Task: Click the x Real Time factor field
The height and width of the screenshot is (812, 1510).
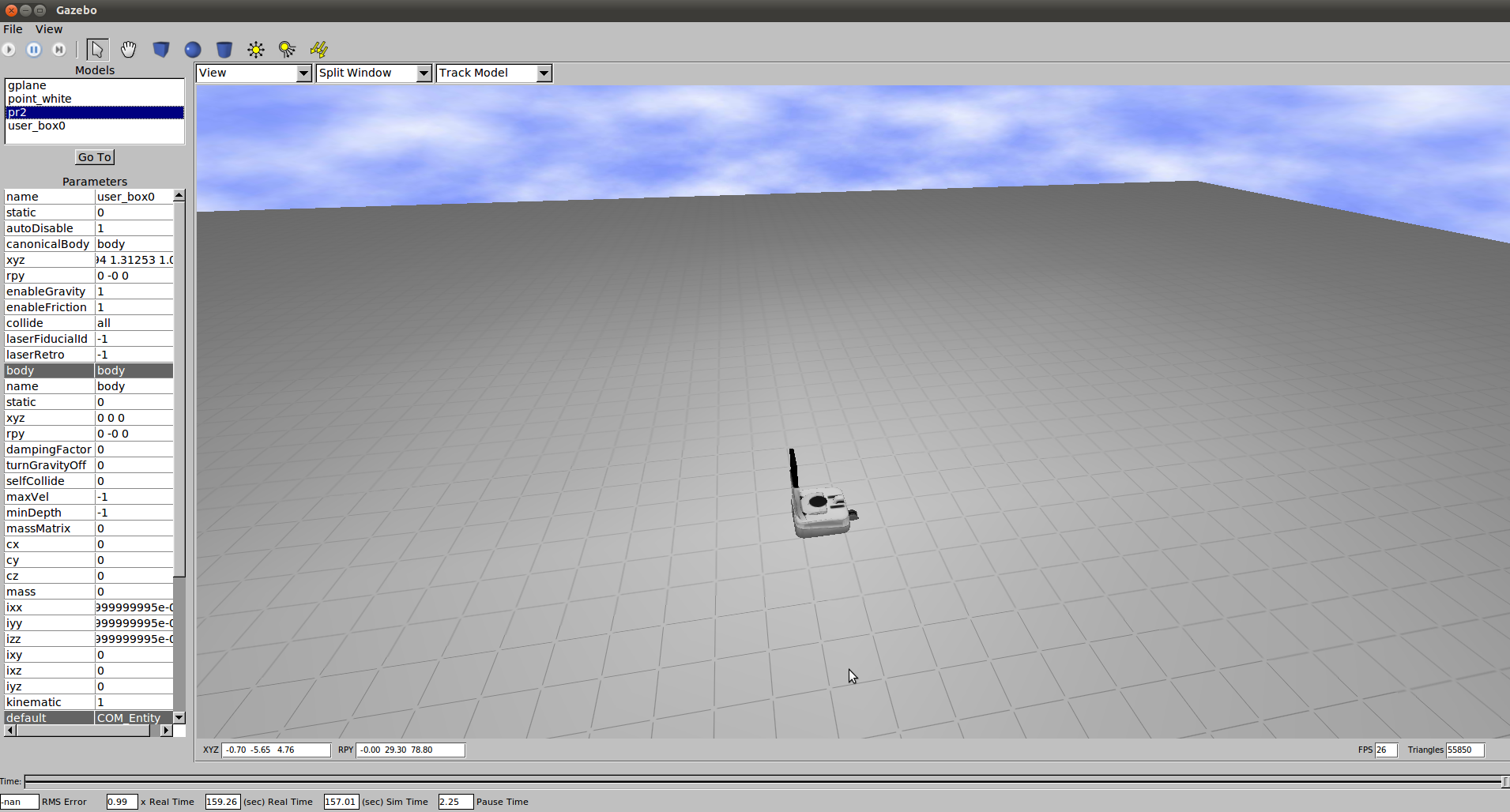Action: (122, 802)
